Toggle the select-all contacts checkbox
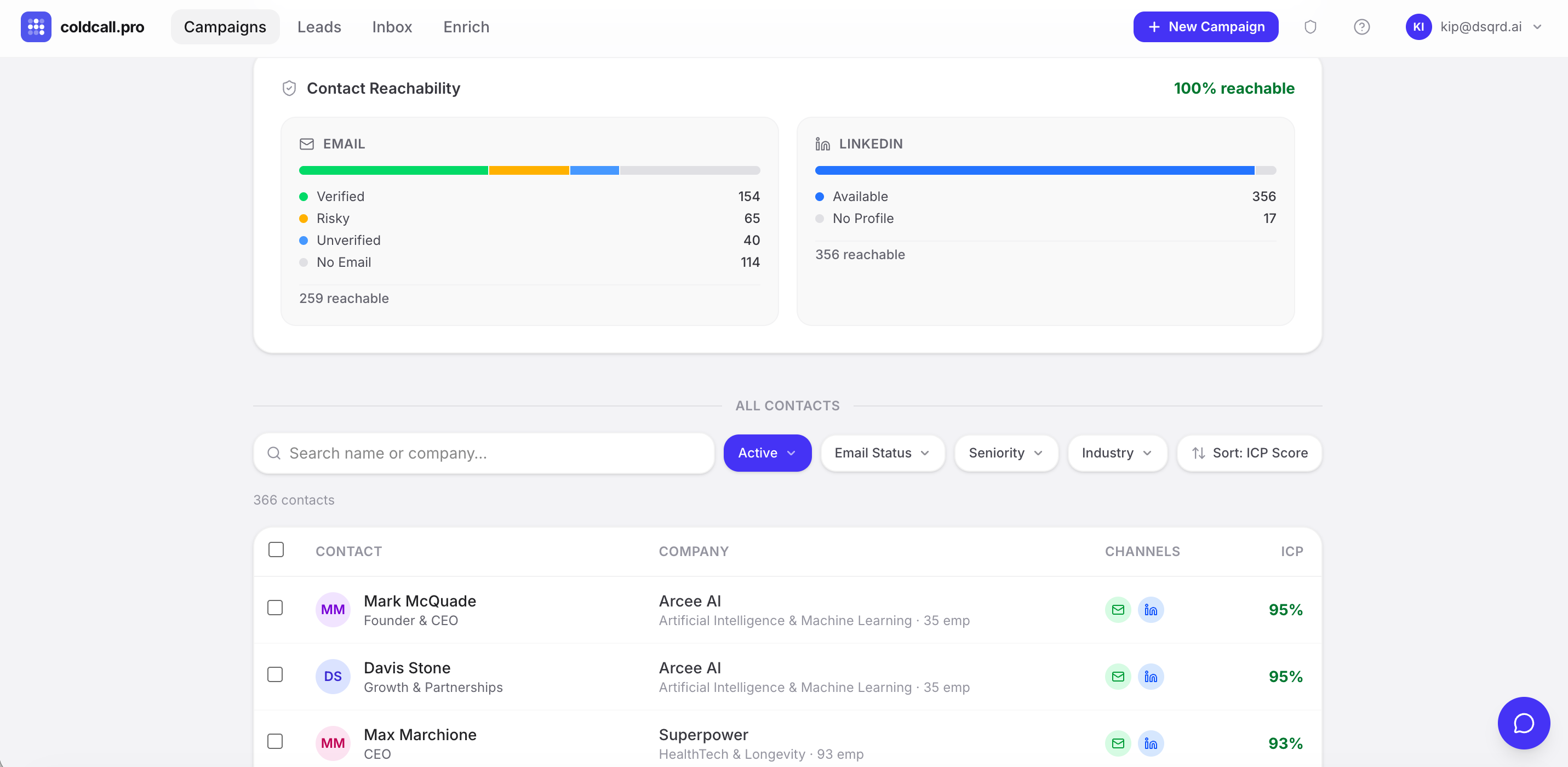1568x767 pixels. pos(276,550)
